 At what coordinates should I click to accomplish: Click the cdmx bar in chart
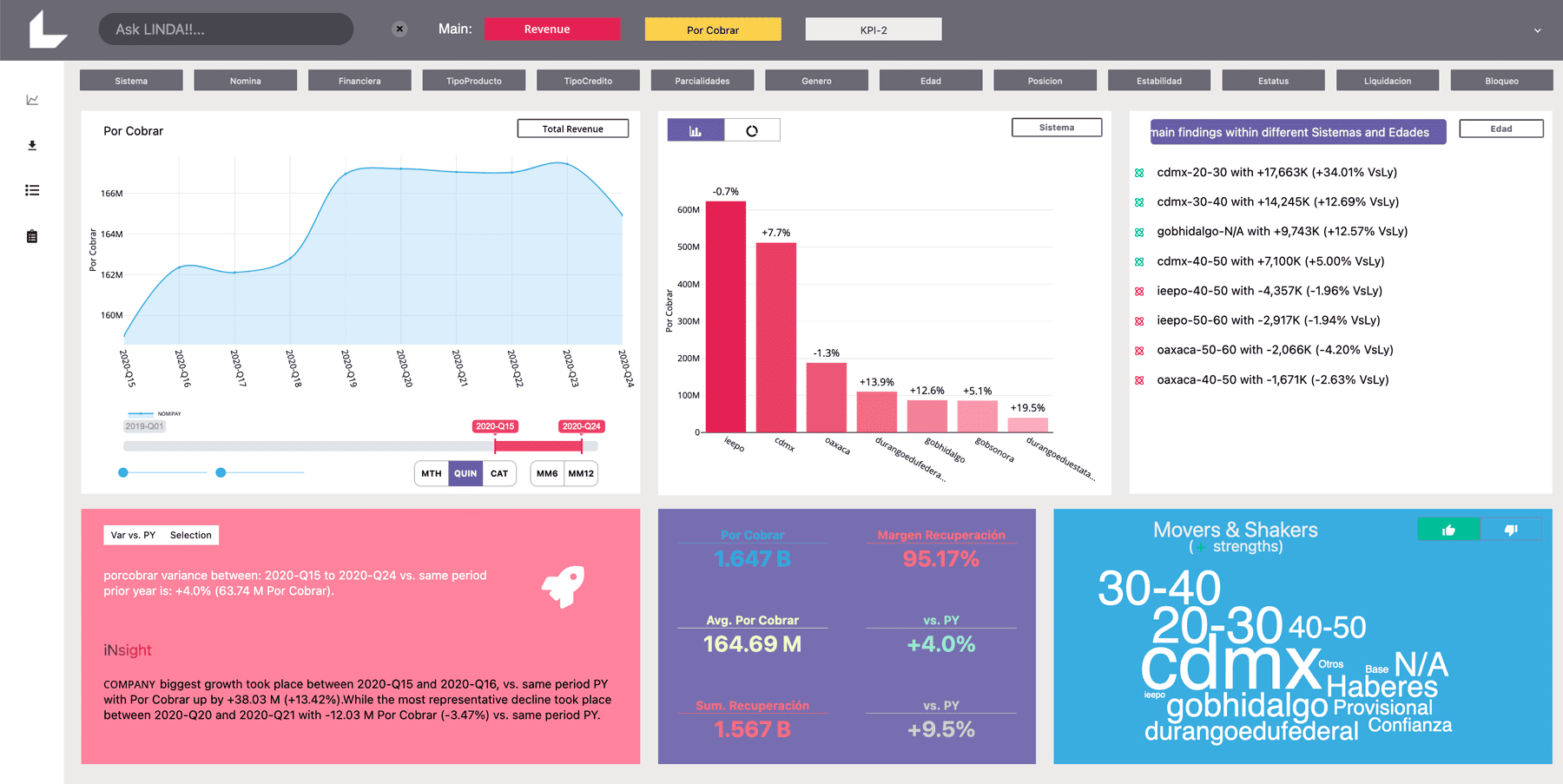[776, 338]
